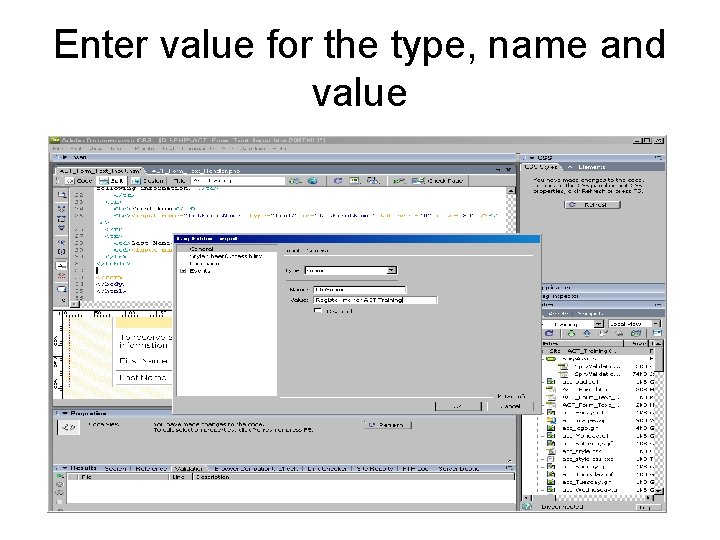The image size is (720, 540).
Task: Select the AP Elements tab
Action: (x=587, y=167)
